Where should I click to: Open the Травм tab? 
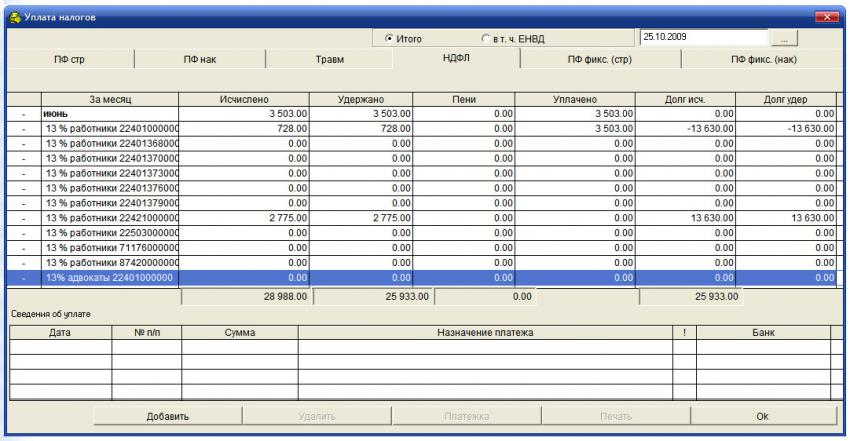(x=330, y=60)
